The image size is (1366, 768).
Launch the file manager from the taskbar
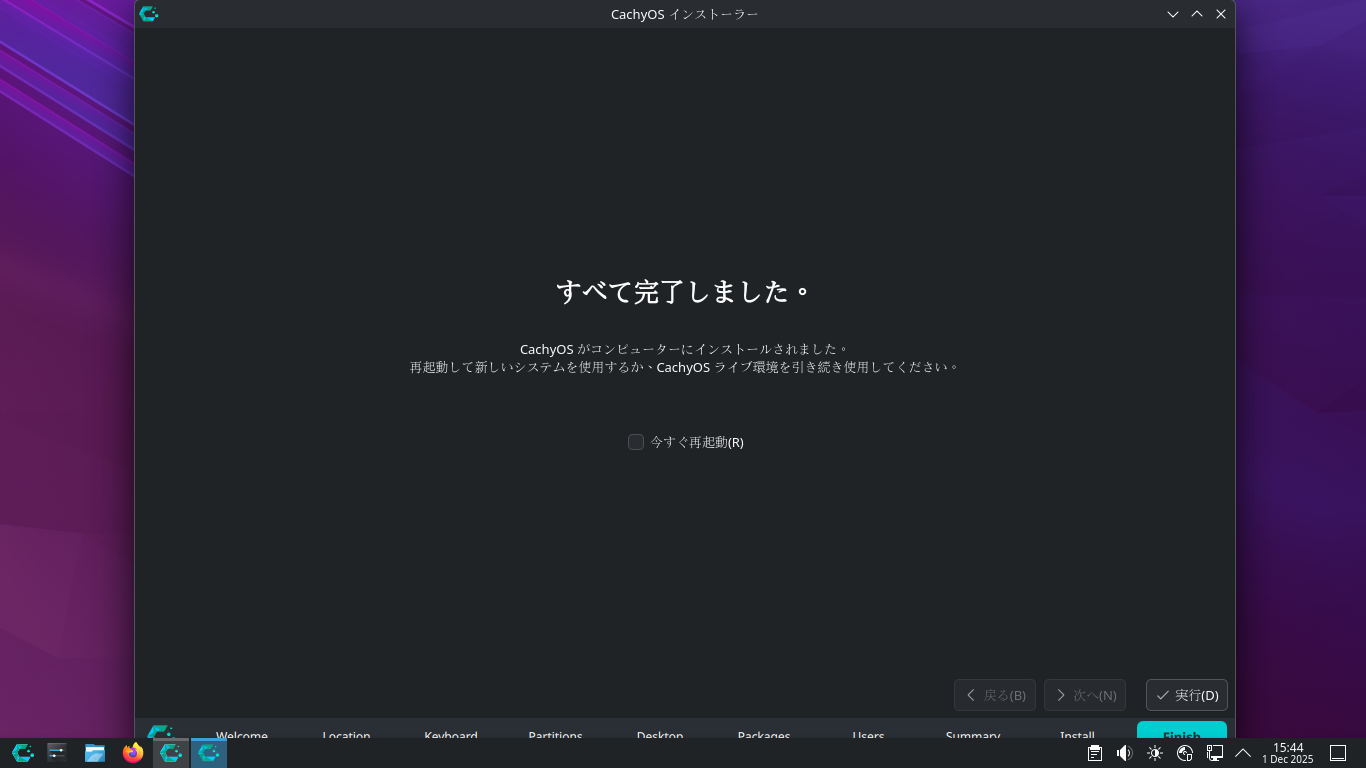(x=95, y=753)
